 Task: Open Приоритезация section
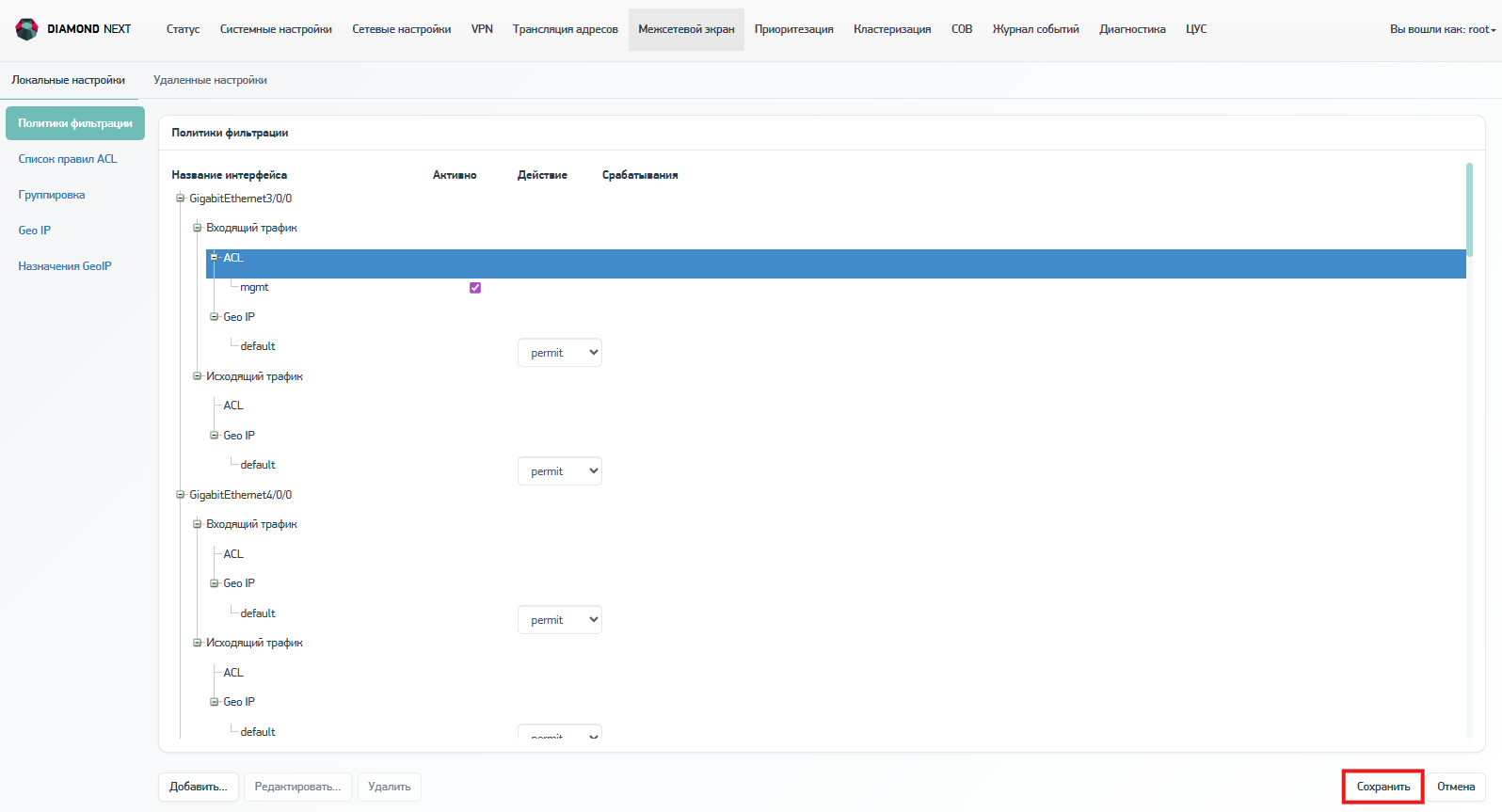[793, 29]
